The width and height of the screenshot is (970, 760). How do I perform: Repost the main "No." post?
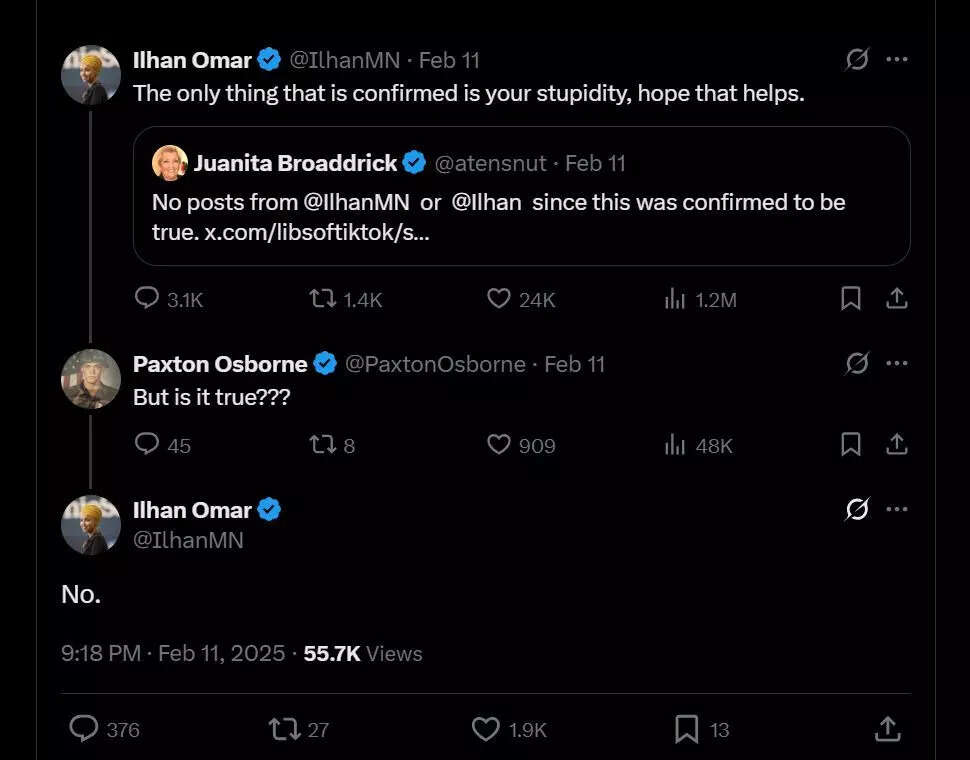(285, 729)
